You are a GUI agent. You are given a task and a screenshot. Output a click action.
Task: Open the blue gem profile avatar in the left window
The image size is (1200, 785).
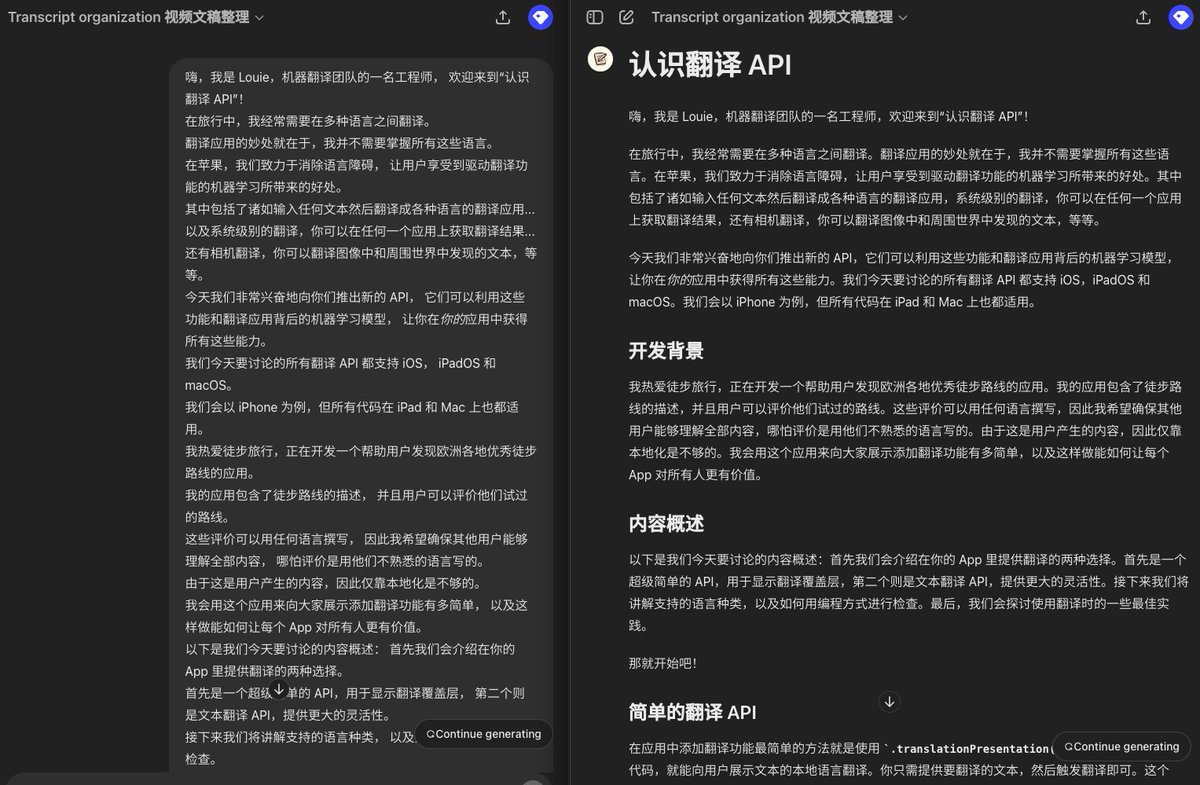541,17
